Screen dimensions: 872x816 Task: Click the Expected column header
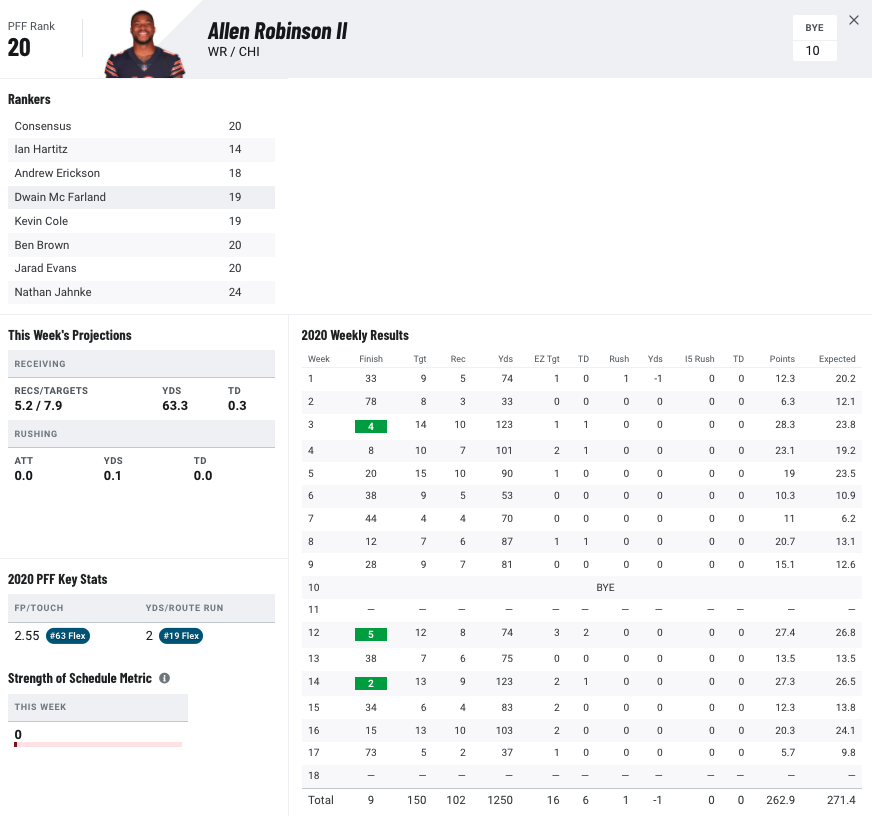(x=837, y=359)
